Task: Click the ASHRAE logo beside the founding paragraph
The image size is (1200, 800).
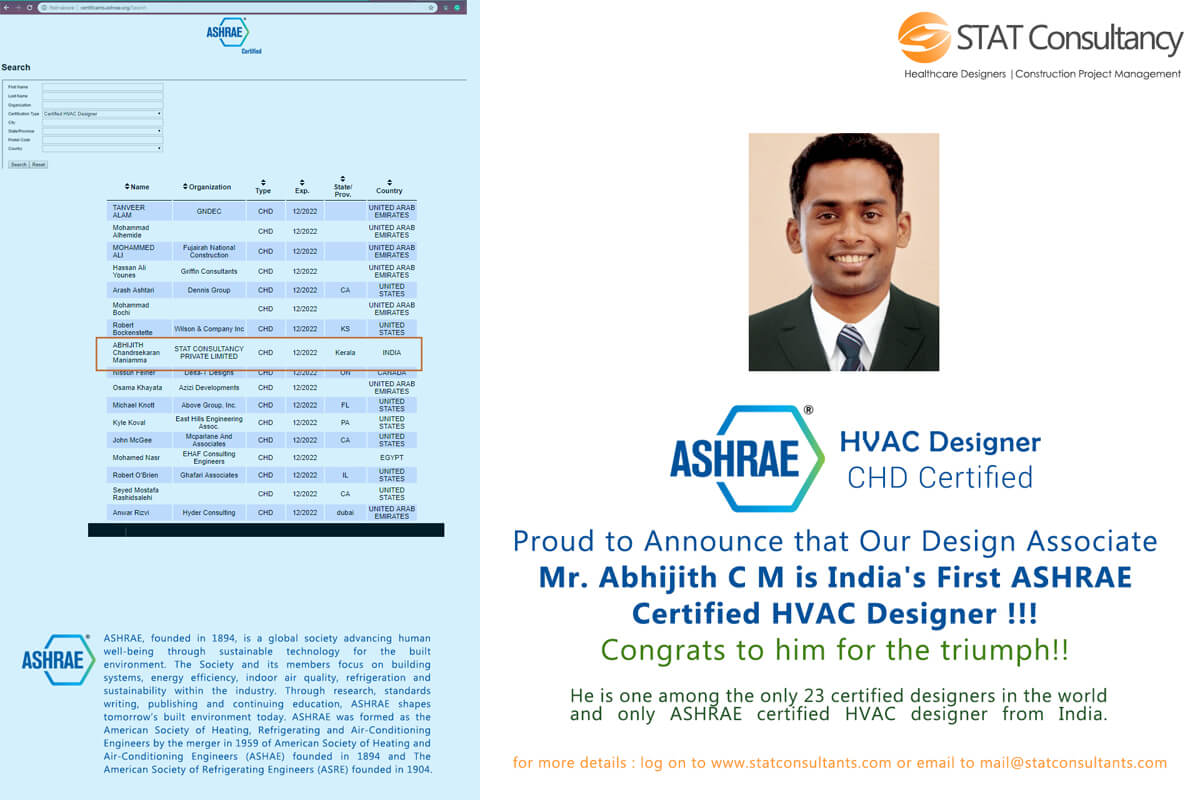Action: (58, 660)
